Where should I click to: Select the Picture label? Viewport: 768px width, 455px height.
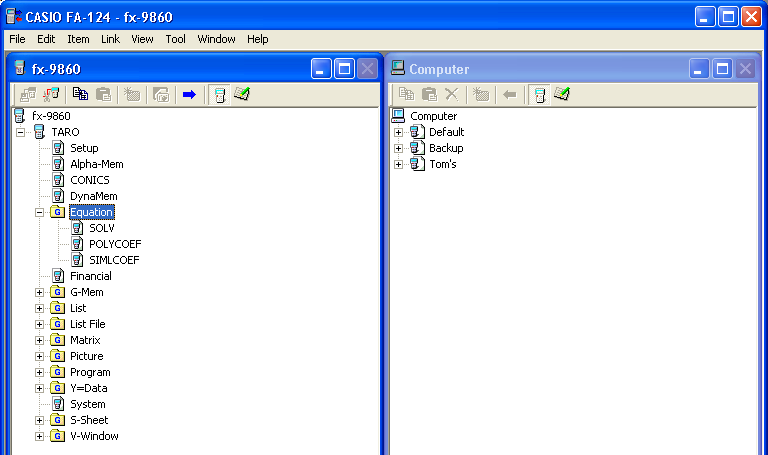pos(87,356)
